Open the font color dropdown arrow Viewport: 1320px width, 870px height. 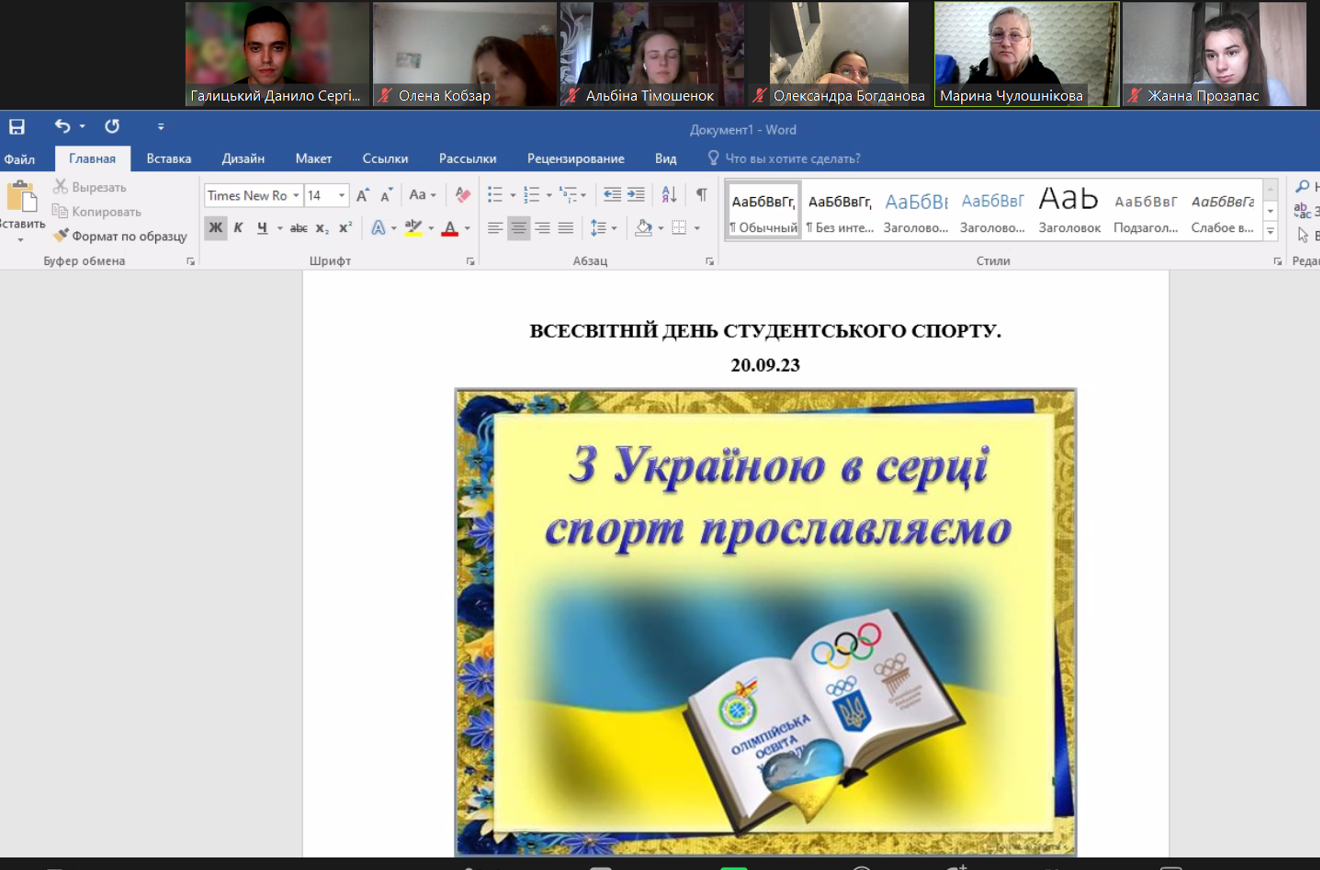(467, 228)
